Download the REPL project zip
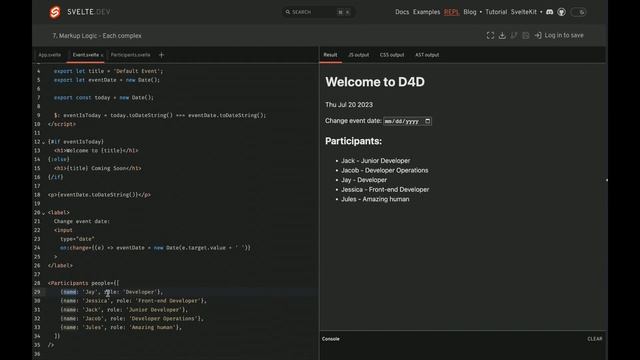This screenshot has width=640, height=360. pos(502,36)
